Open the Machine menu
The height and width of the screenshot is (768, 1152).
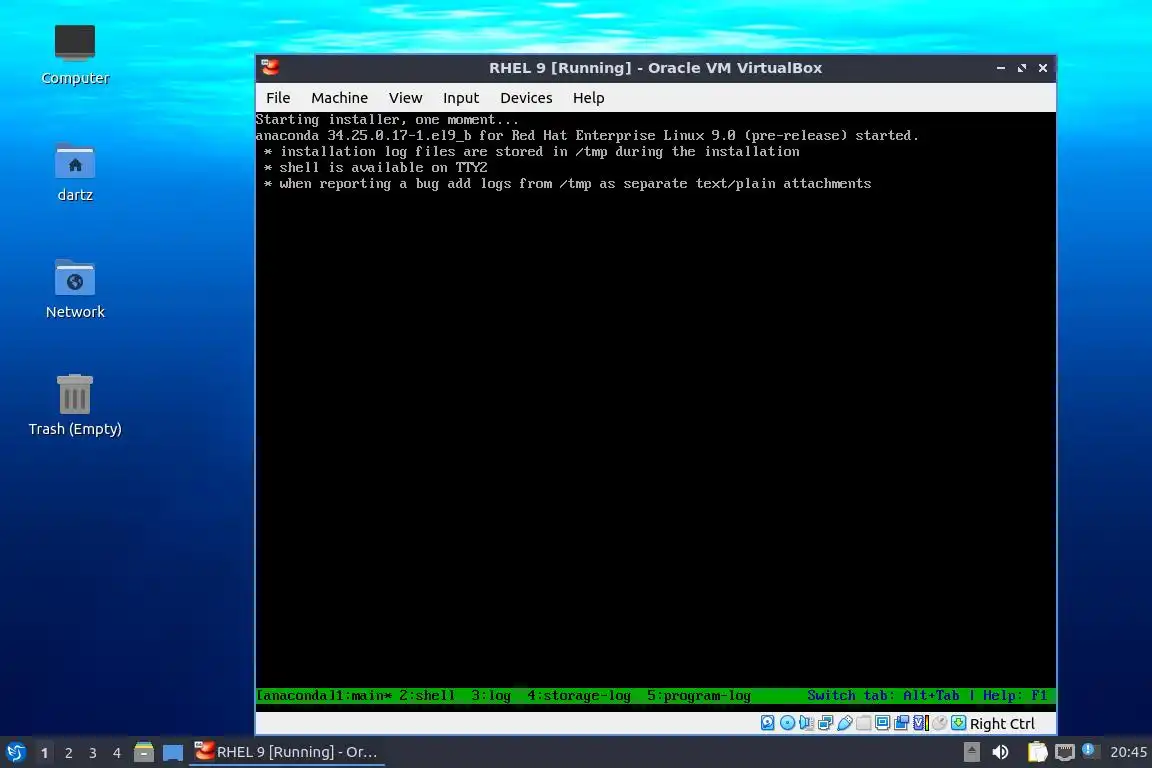339,98
